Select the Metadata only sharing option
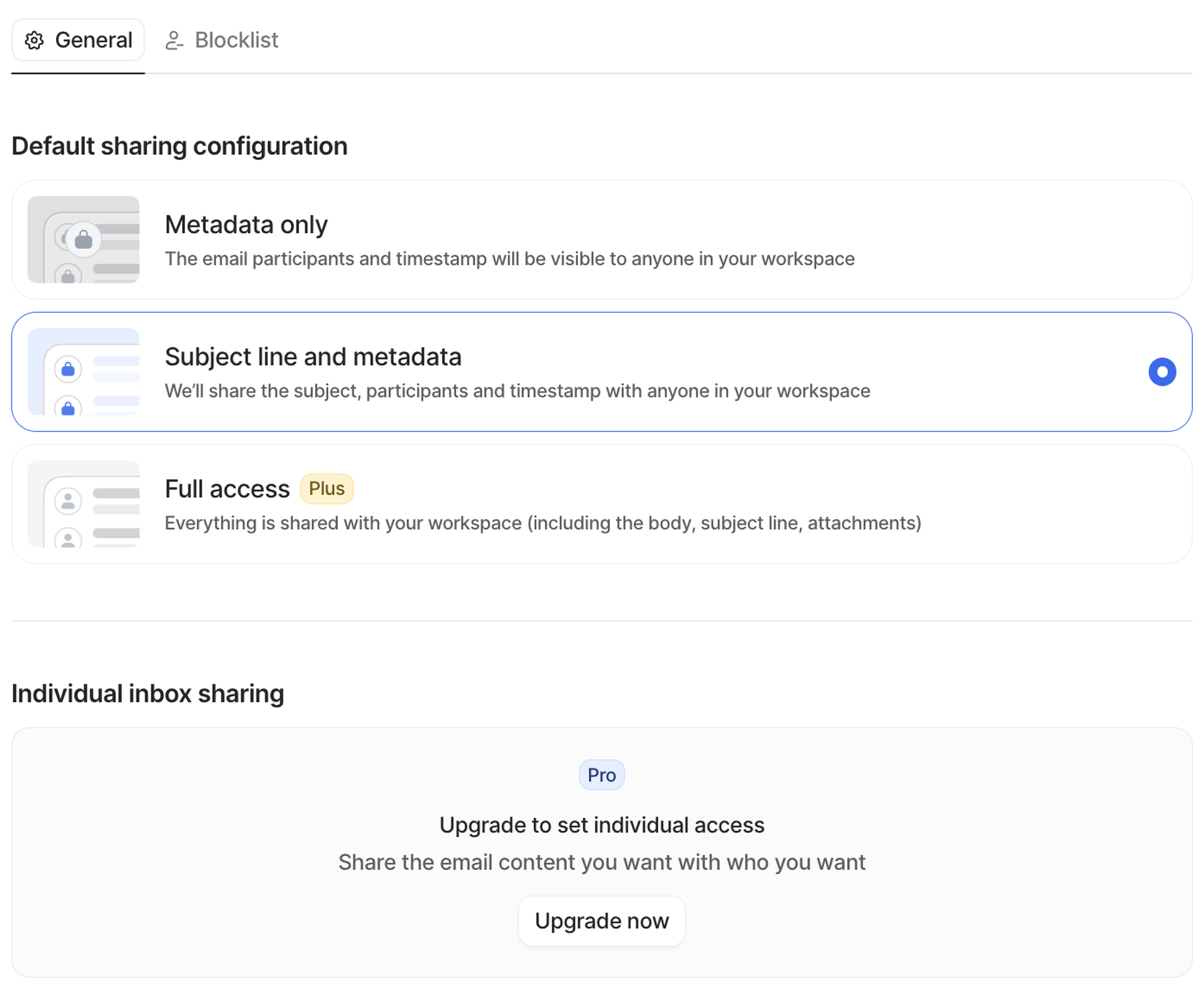This screenshot has width=1204, height=995. pyautogui.click(x=601, y=240)
